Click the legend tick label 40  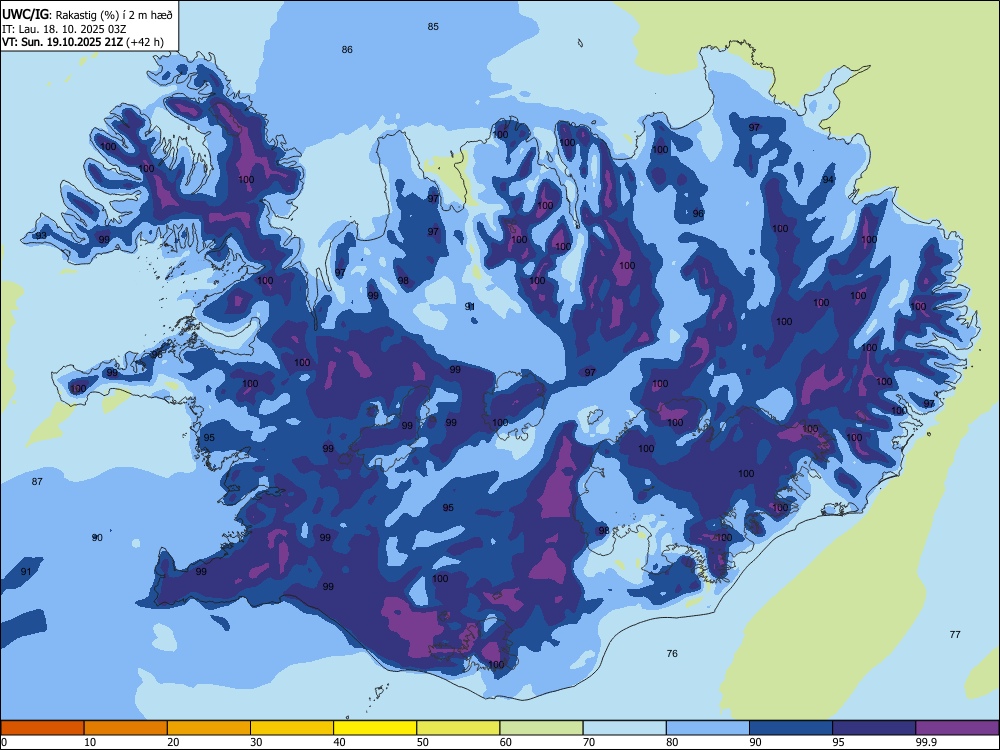pyautogui.click(x=340, y=742)
